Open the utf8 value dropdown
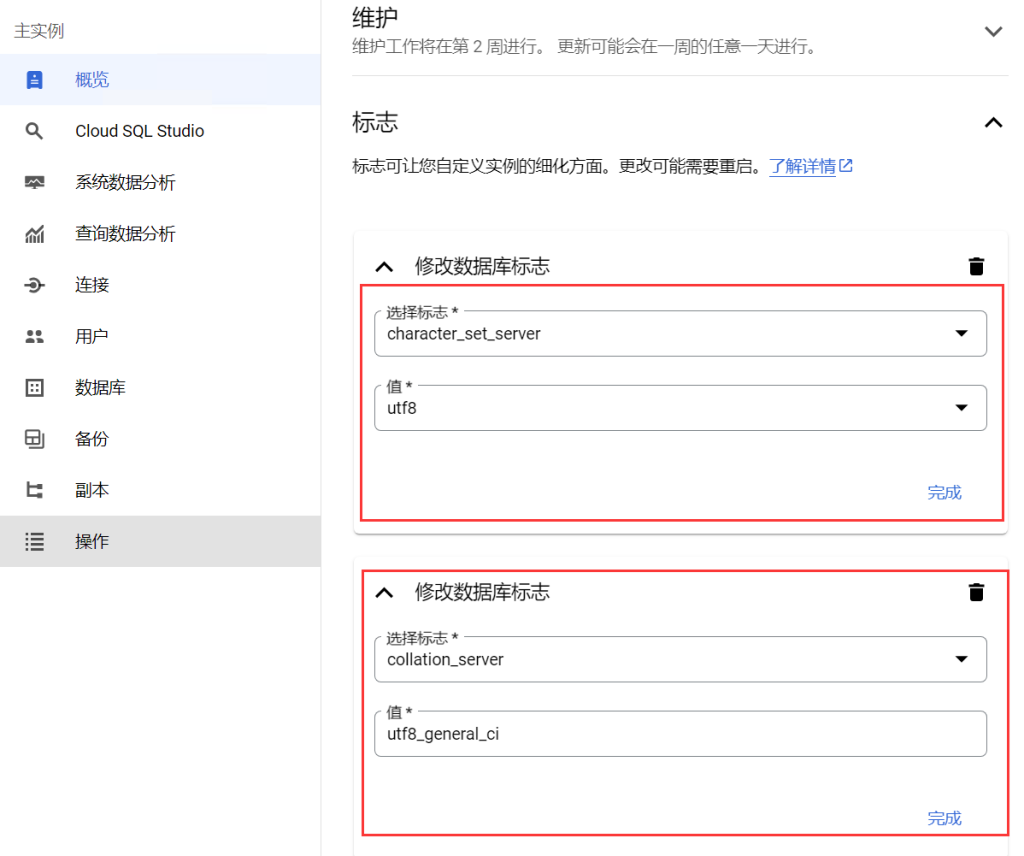The height and width of the screenshot is (856, 1024). (x=680, y=408)
